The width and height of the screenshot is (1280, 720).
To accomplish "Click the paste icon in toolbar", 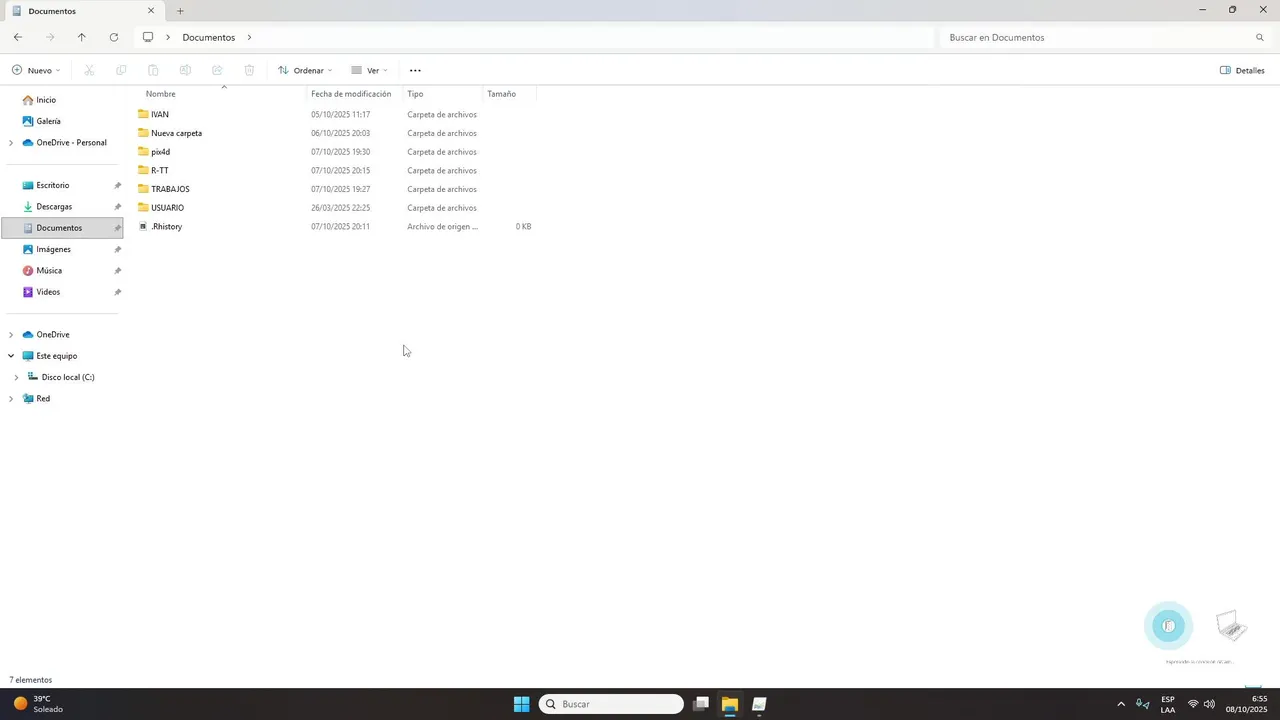I will (153, 70).
